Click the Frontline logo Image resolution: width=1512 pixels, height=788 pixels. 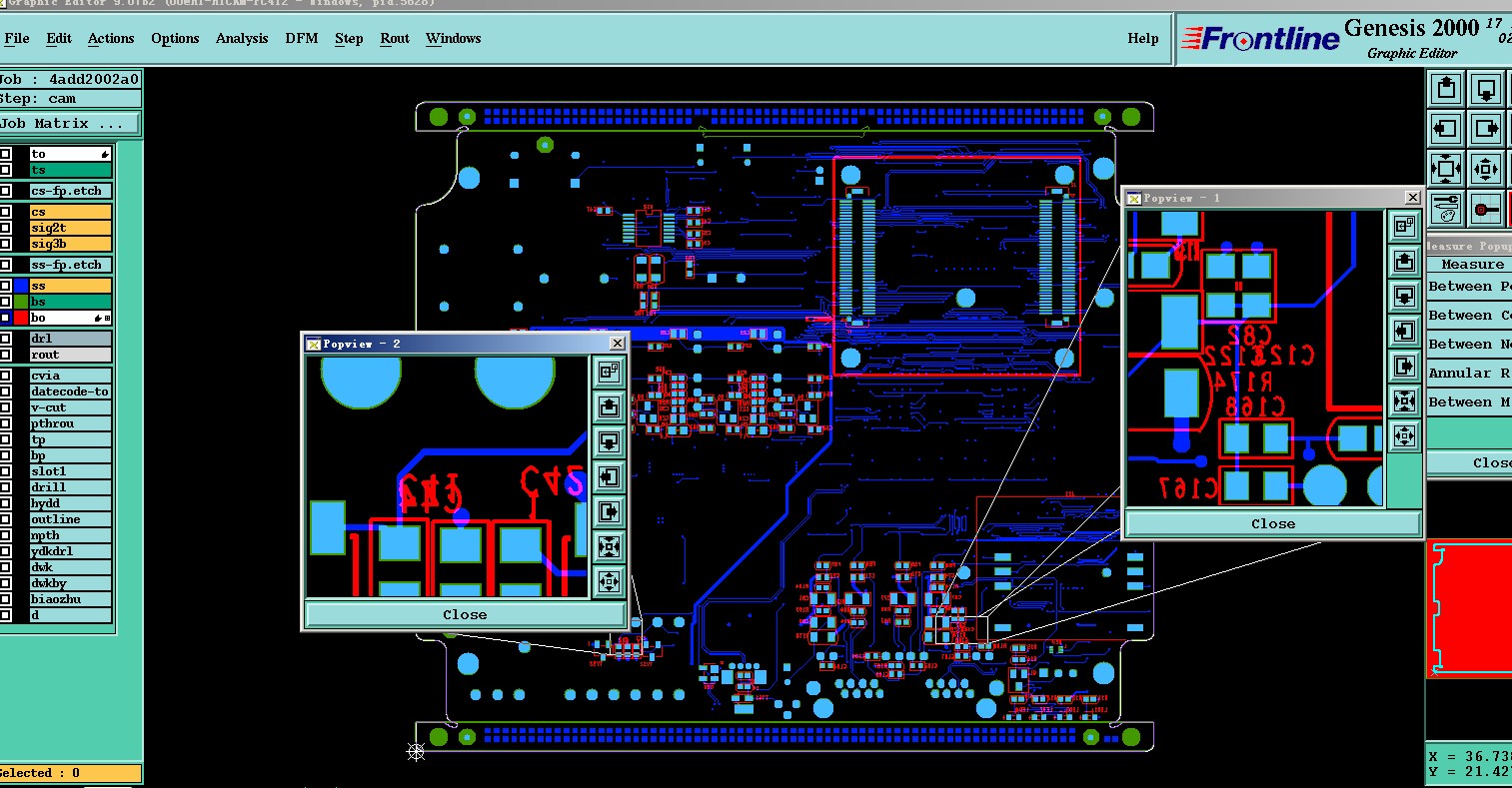point(1259,39)
